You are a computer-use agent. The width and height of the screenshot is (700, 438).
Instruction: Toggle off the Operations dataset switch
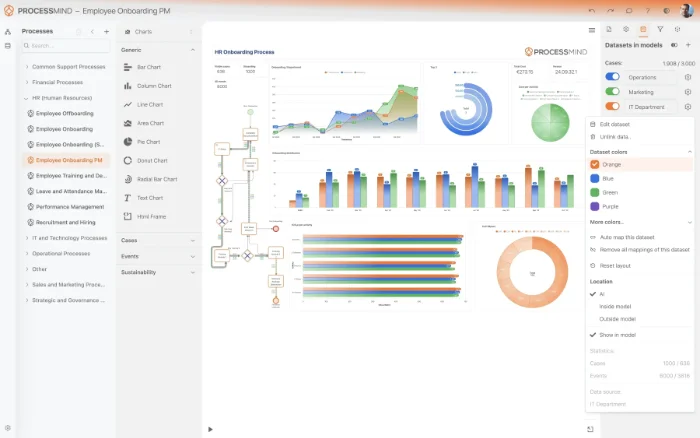(x=612, y=77)
